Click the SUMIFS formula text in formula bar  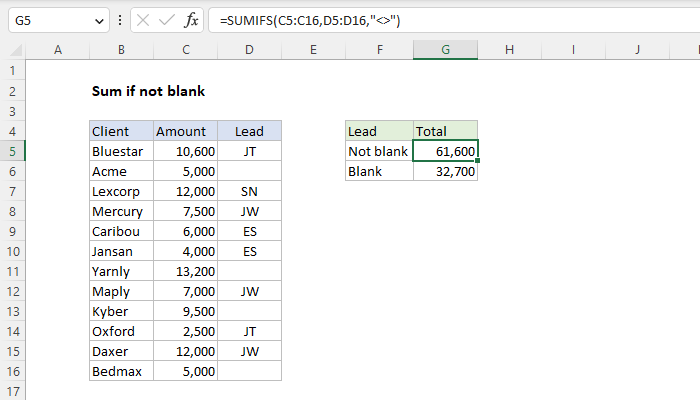[310, 21]
